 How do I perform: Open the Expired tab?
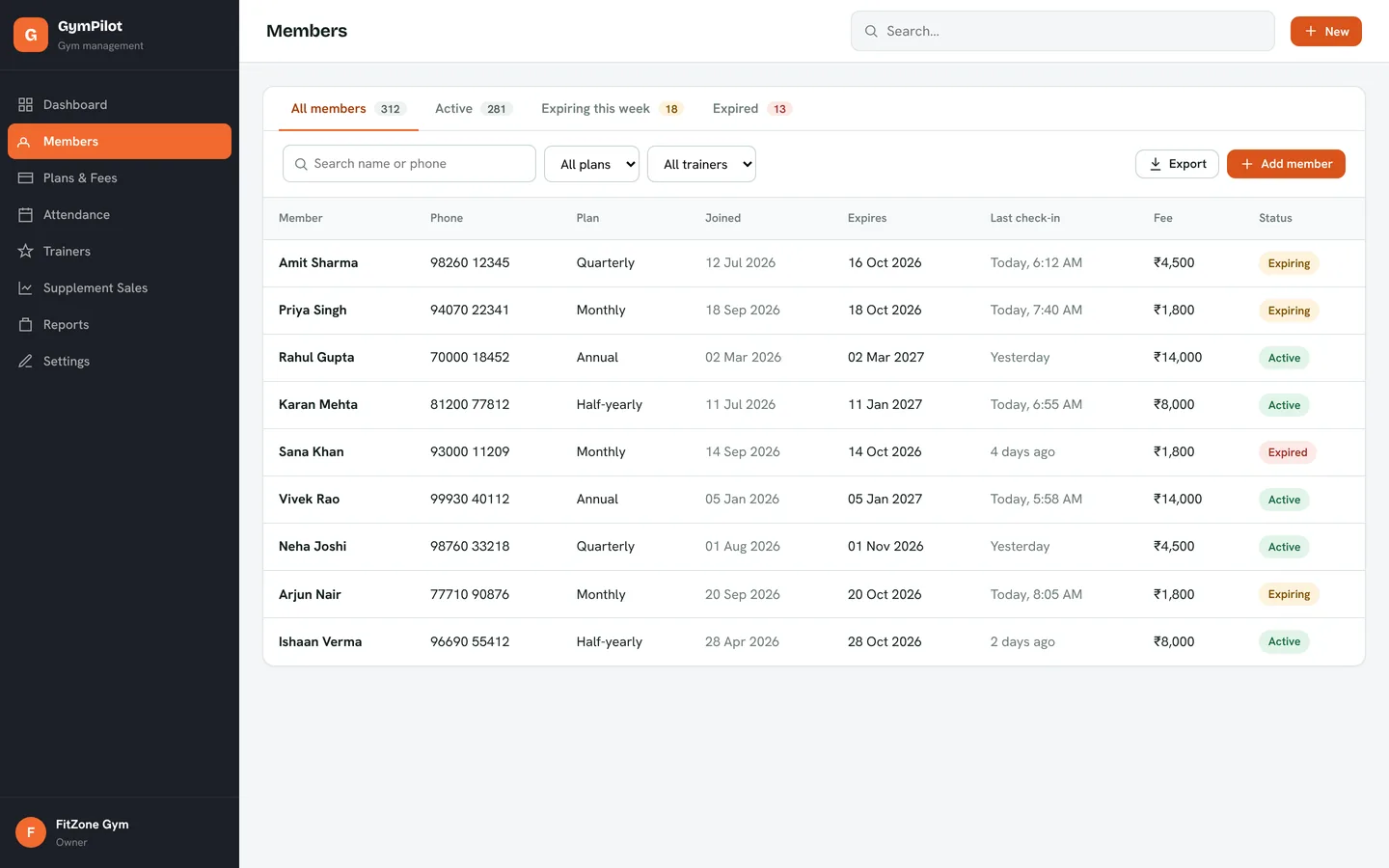tap(752, 109)
